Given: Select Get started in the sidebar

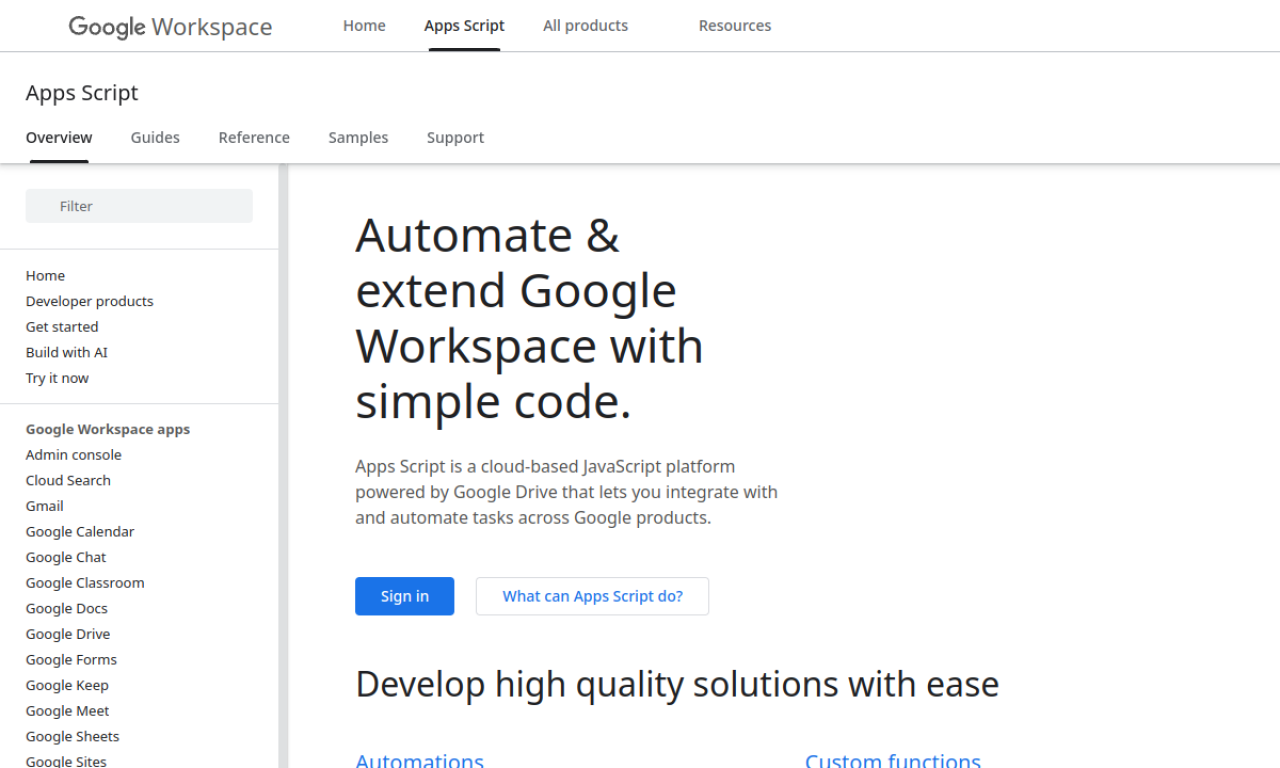Looking at the screenshot, I should pyautogui.click(x=62, y=326).
